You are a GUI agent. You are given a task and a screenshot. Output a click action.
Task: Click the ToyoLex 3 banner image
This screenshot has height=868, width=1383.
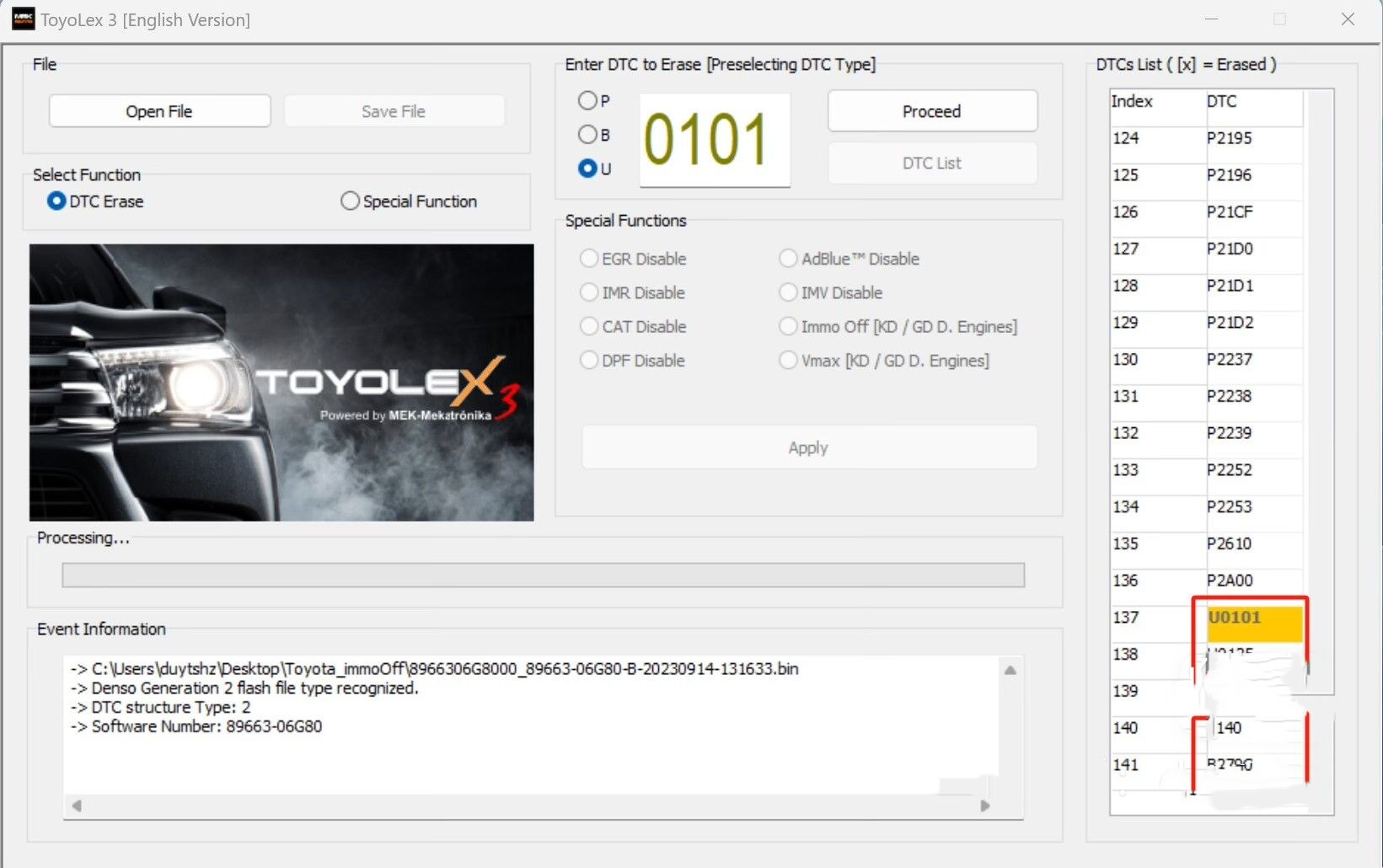(x=281, y=383)
